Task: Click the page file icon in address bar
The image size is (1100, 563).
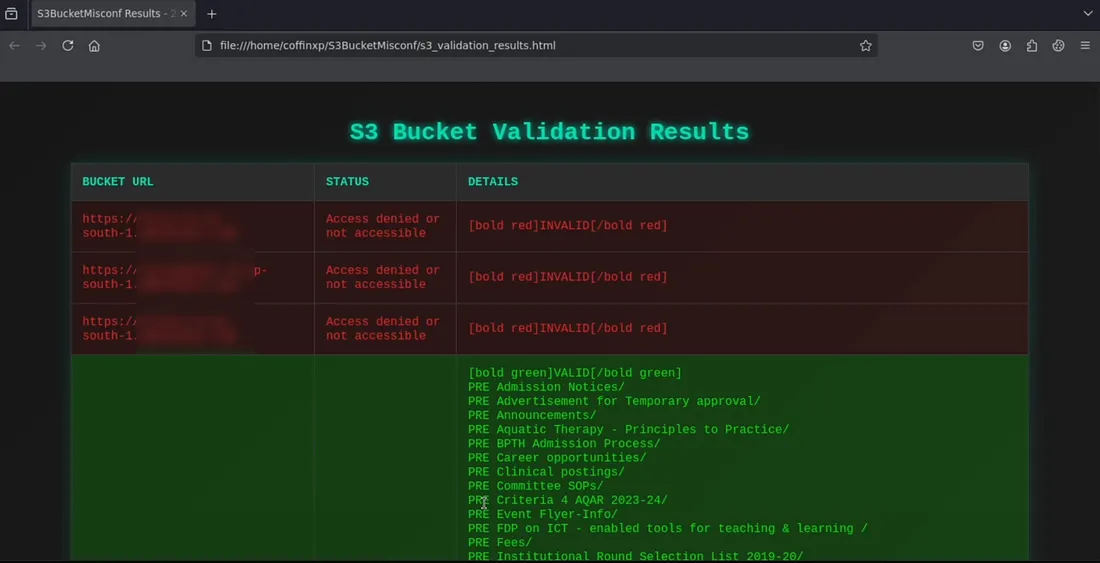Action: 206,46
